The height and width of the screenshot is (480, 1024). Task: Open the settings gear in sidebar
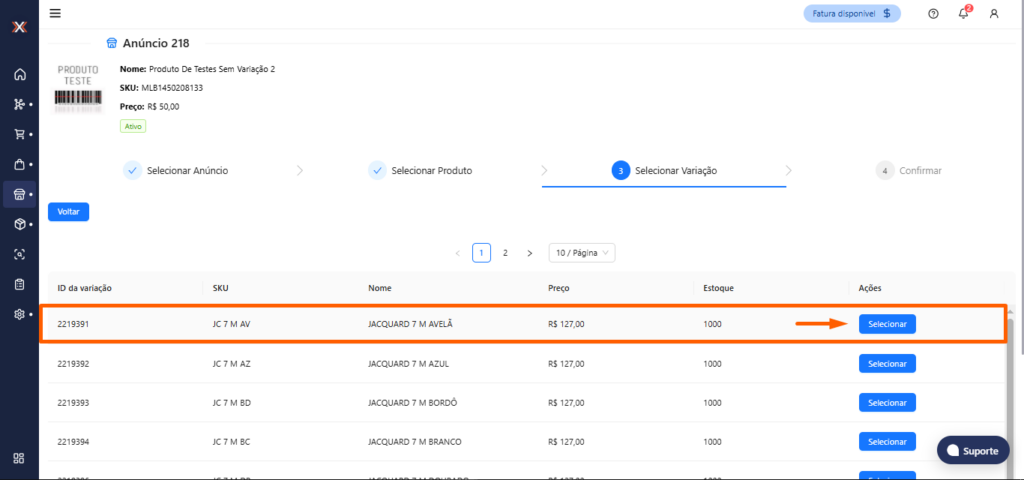click(x=19, y=314)
